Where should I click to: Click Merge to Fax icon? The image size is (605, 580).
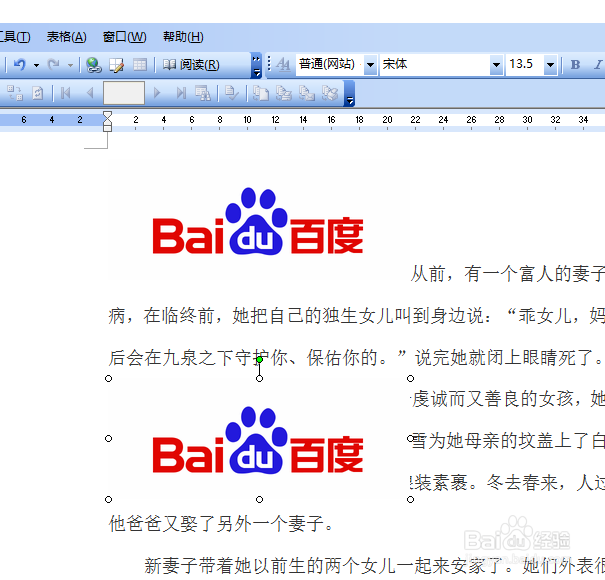(x=330, y=93)
